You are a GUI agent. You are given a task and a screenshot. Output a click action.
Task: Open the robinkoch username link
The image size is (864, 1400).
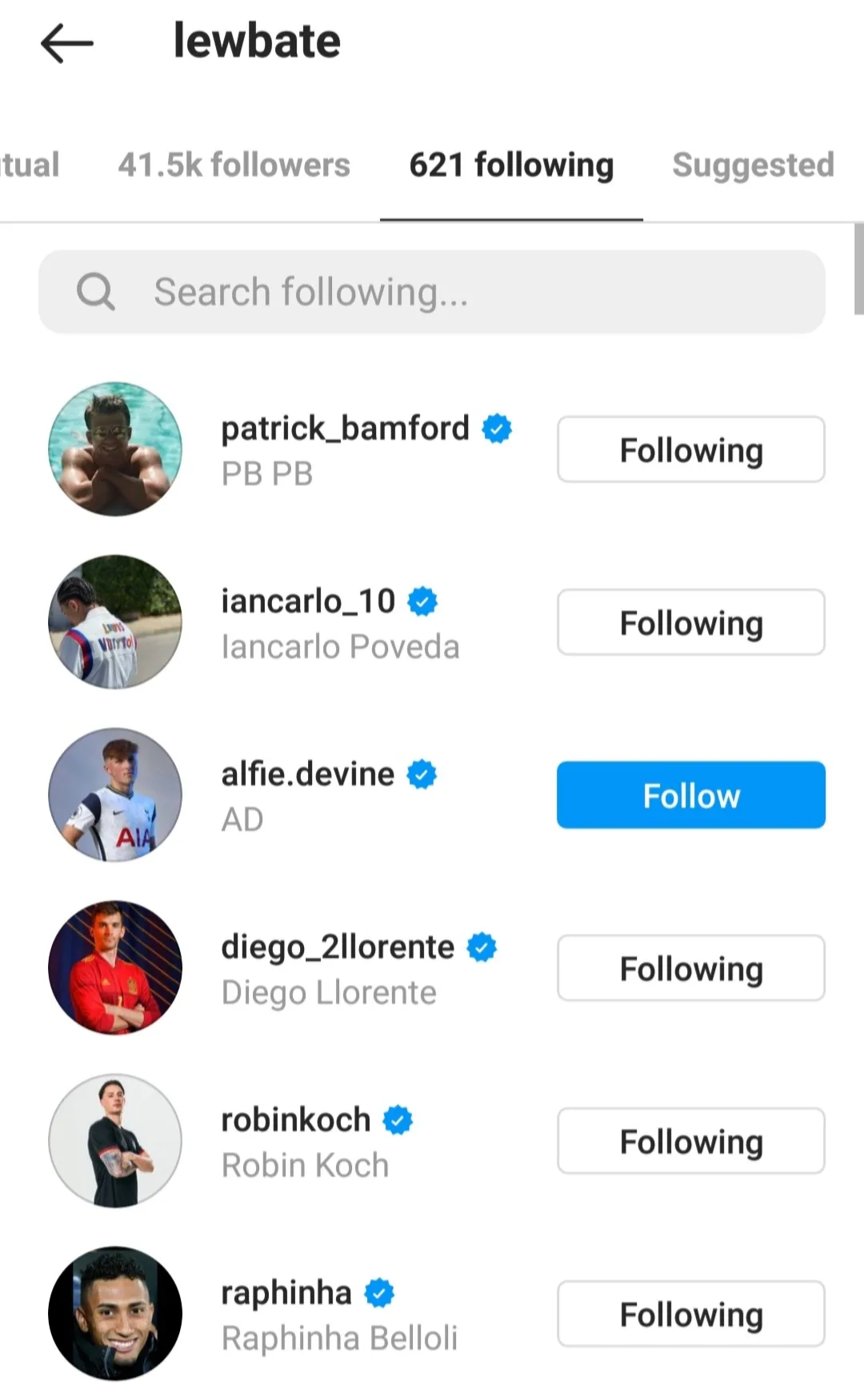point(296,1119)
